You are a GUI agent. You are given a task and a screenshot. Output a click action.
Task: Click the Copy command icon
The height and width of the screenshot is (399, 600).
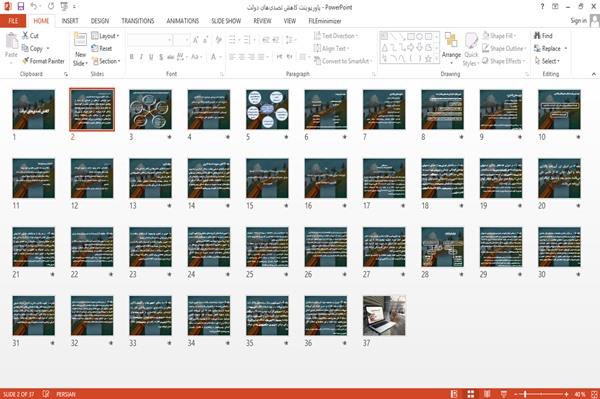(x=25, y=48)
